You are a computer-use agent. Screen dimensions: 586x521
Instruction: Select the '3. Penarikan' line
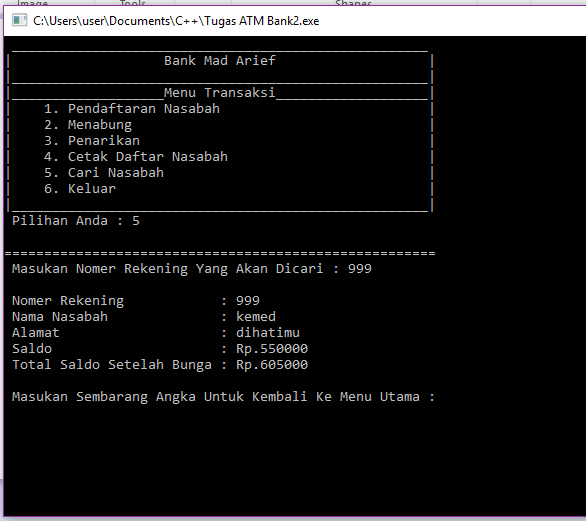92,141
